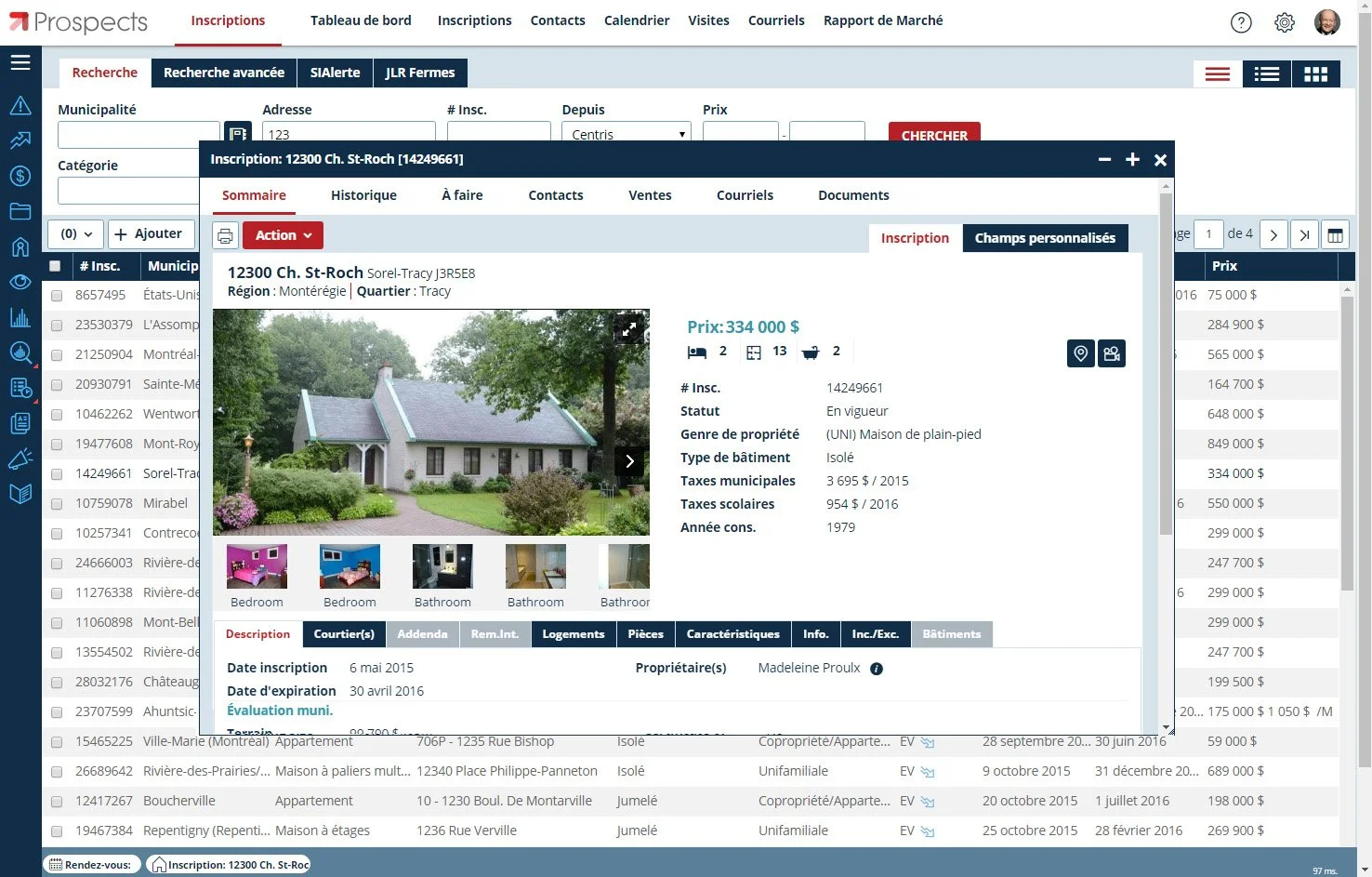Check the row for listing 21250904
This screenshot has height=877, width=1372.
57,355
